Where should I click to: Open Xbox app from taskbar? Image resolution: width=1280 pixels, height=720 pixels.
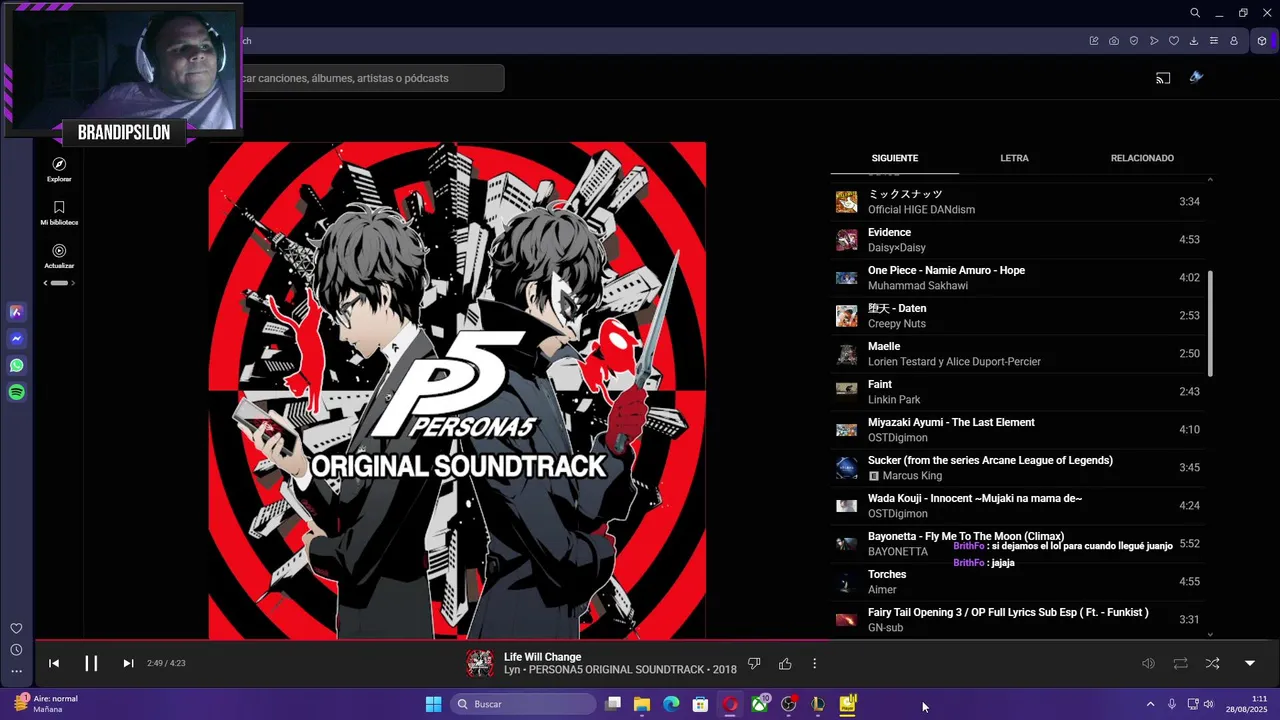tap(759, 704)
